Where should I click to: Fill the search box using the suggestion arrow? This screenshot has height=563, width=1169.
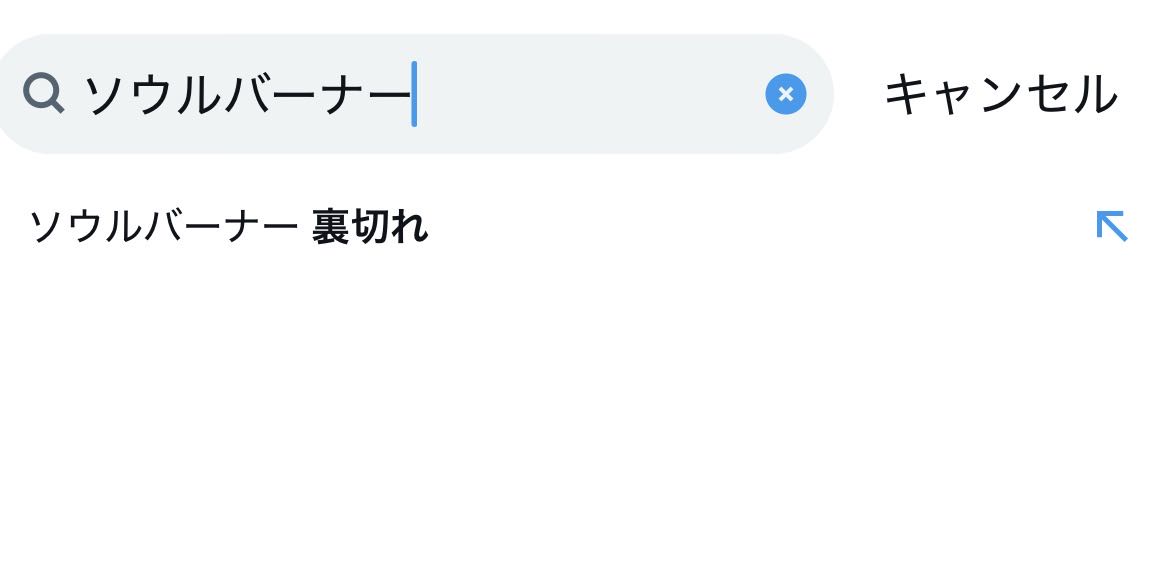1111,227
